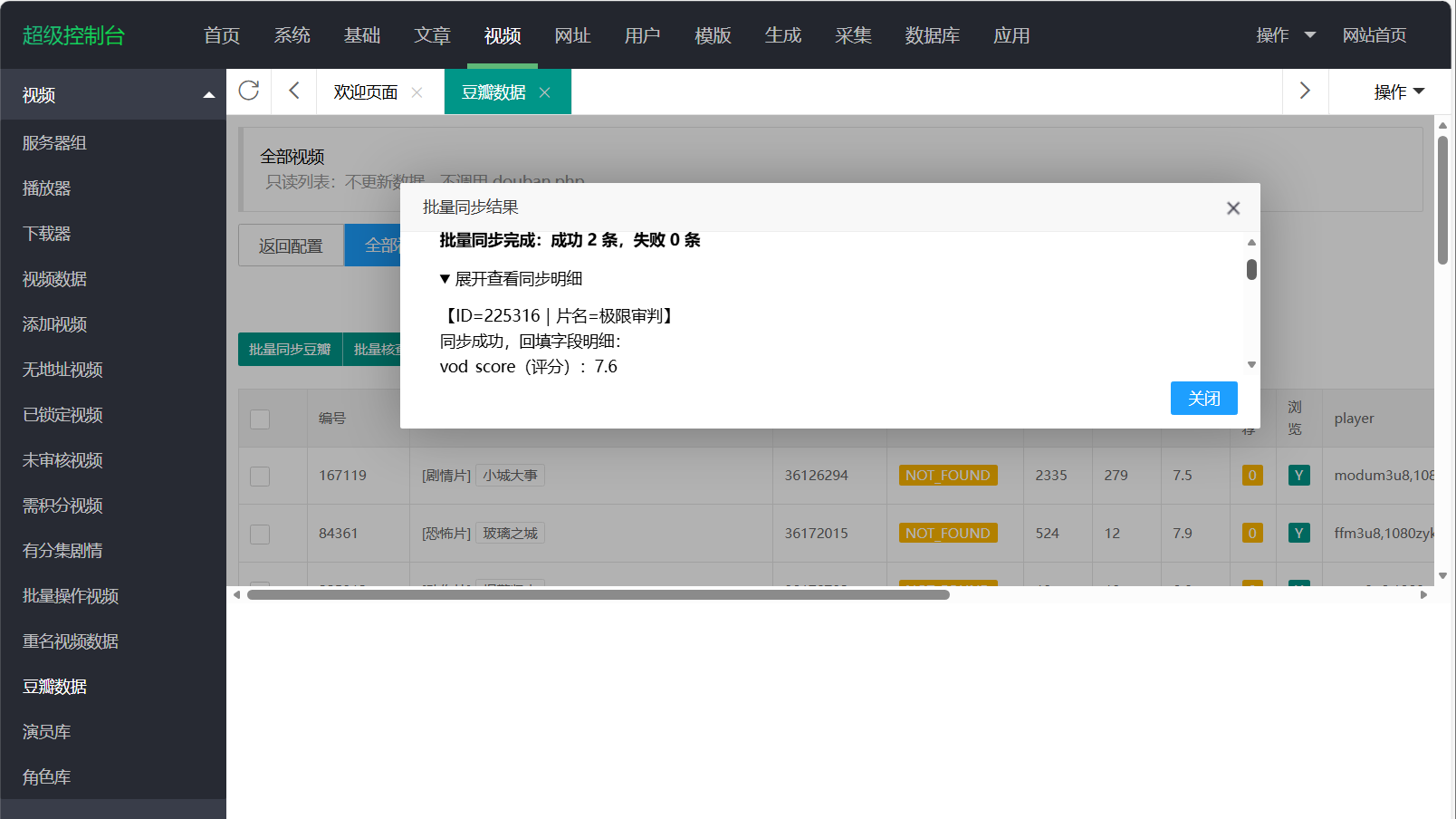Open the 数据库 top menu

[932, 35]
